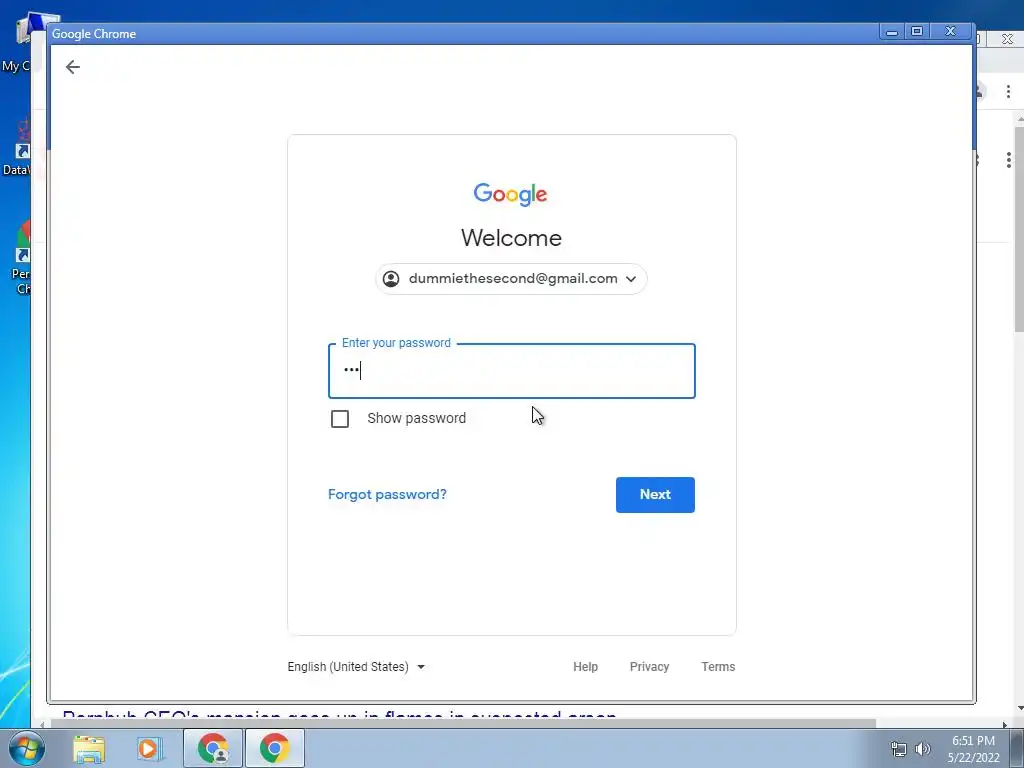Maximize the Google Chrome sign-in window
The image size is (1024, 768).
[917, 31]
